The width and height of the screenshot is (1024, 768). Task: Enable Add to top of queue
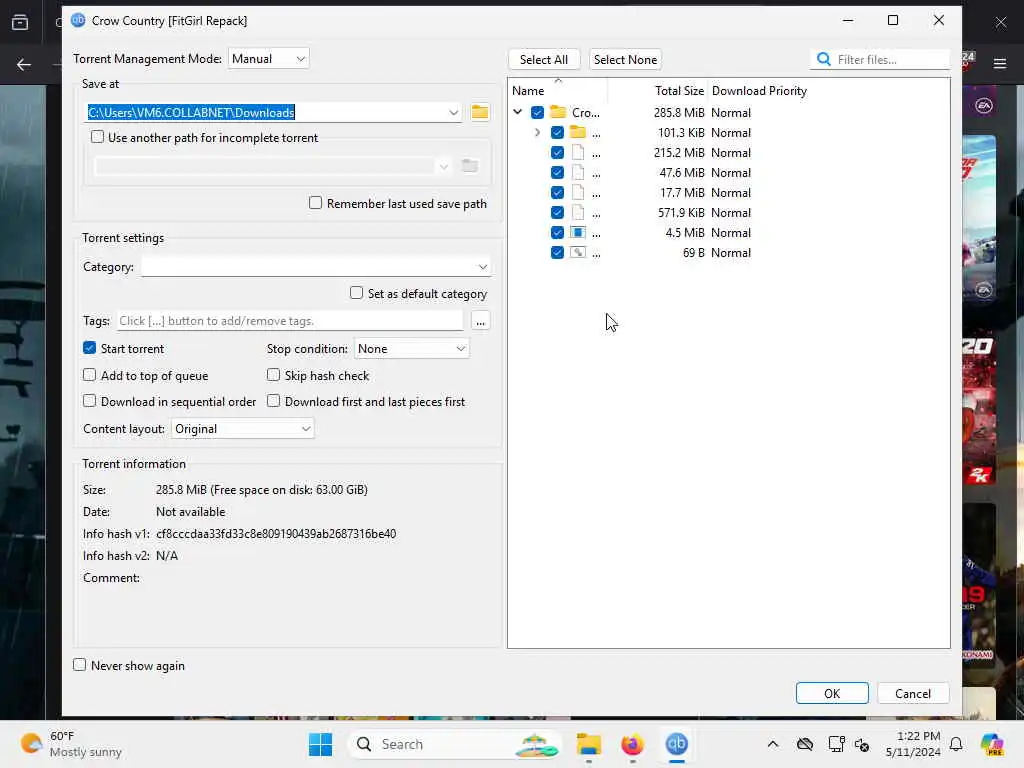tap(89, 375)
